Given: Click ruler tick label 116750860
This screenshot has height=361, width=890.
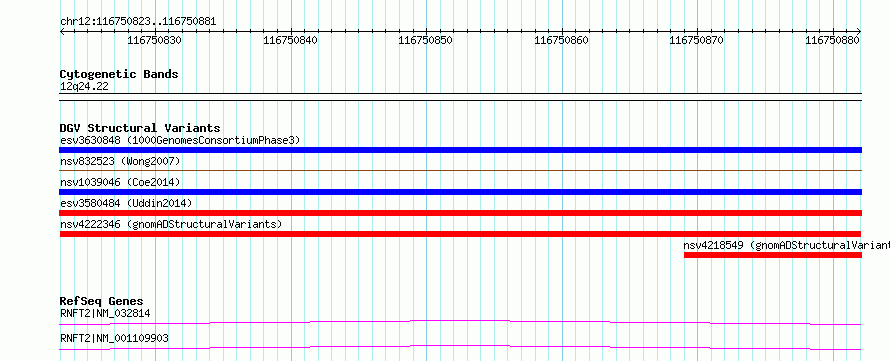Looking at the screenshot, I should (562, 40).
